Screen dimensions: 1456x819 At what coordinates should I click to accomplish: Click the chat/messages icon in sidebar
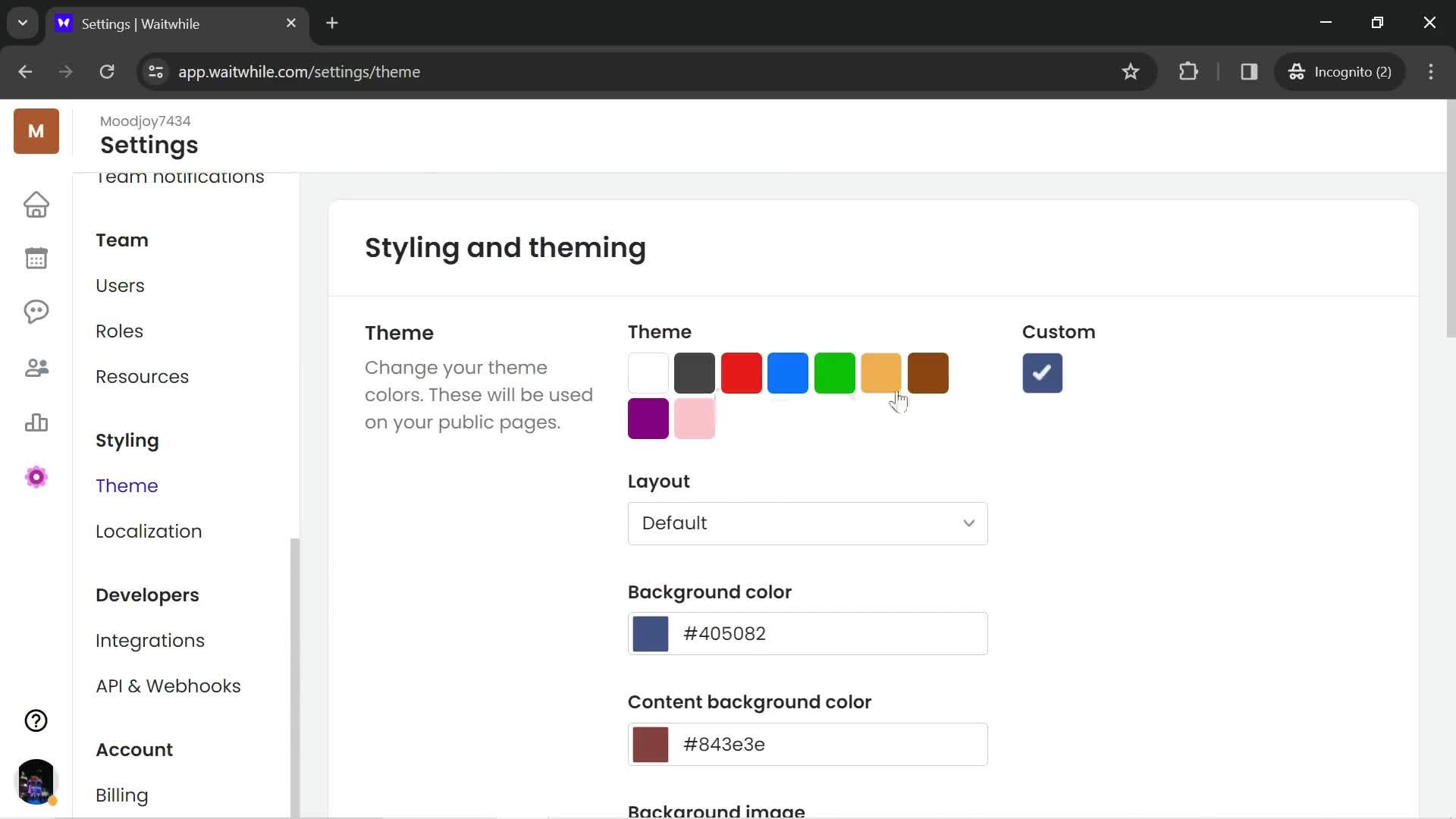click(36, 312)
